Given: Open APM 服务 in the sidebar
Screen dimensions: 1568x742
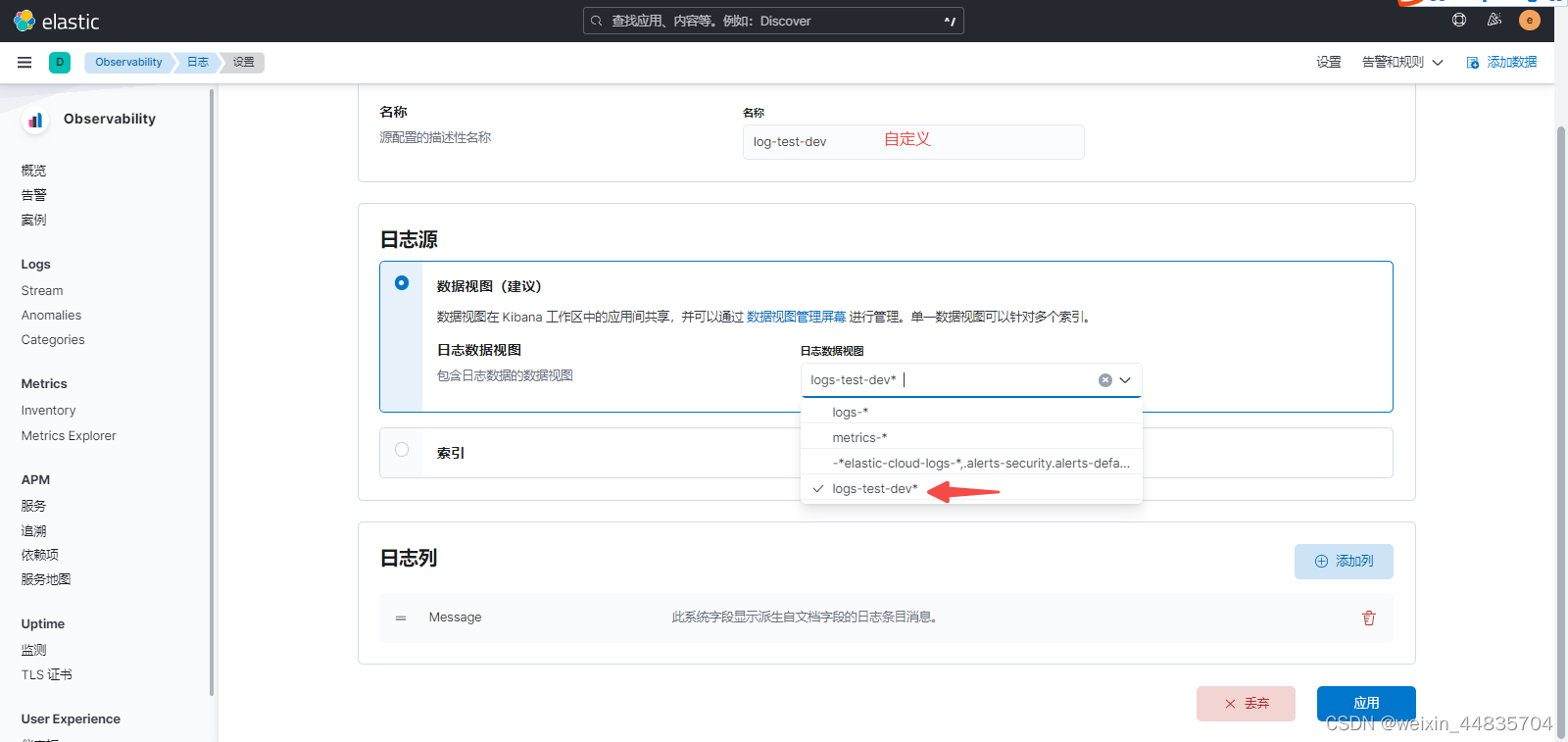Looking at the screenshot, I should click(33, 506).
